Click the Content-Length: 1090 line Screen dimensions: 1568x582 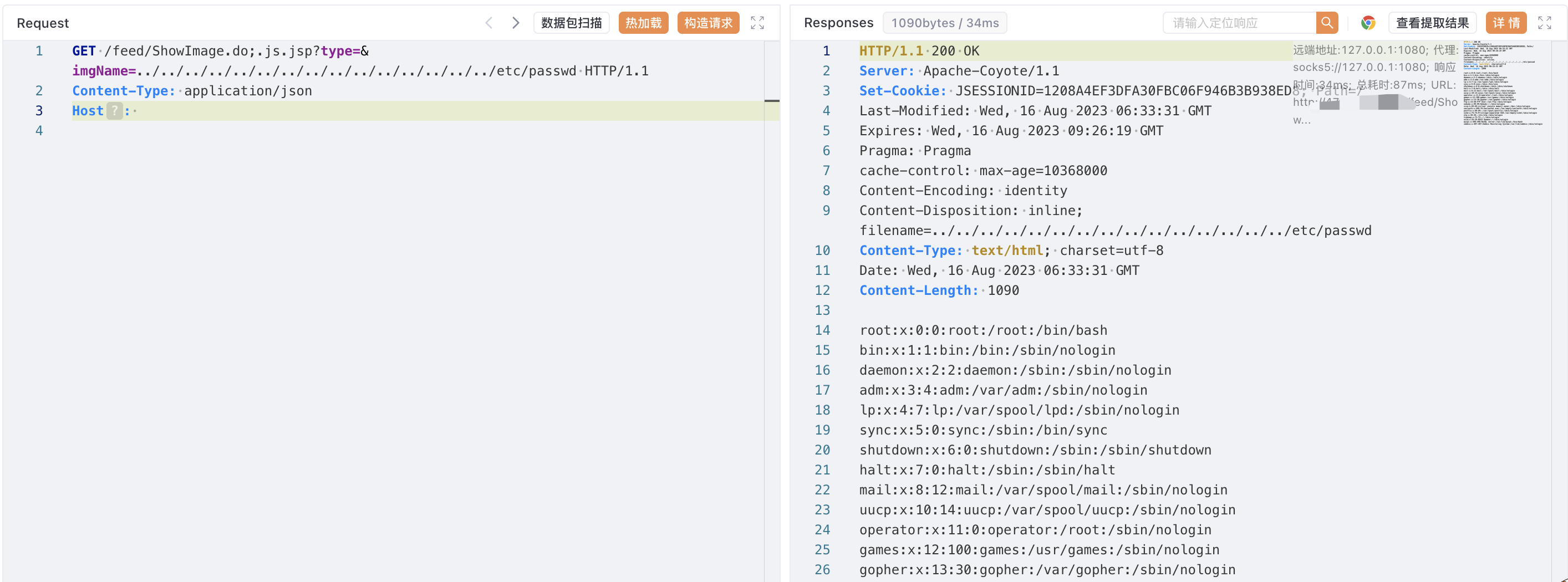[939, 291]
